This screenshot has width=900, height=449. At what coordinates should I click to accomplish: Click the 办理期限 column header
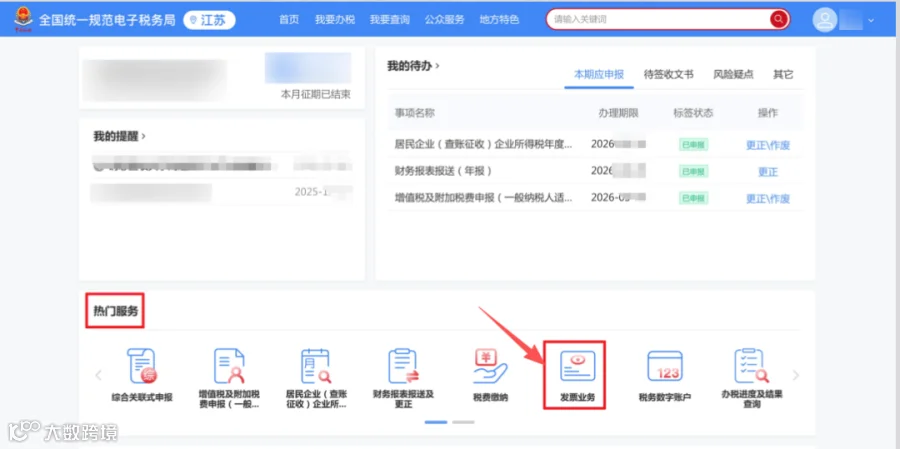pyautogui.click(x=618, y=113)
